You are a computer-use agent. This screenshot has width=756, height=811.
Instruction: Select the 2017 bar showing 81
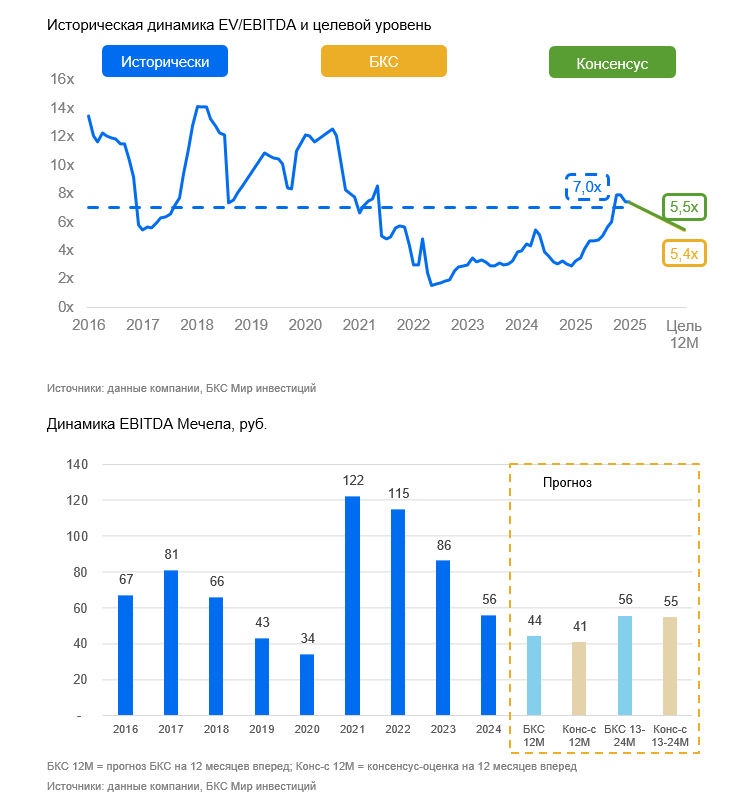170,643
